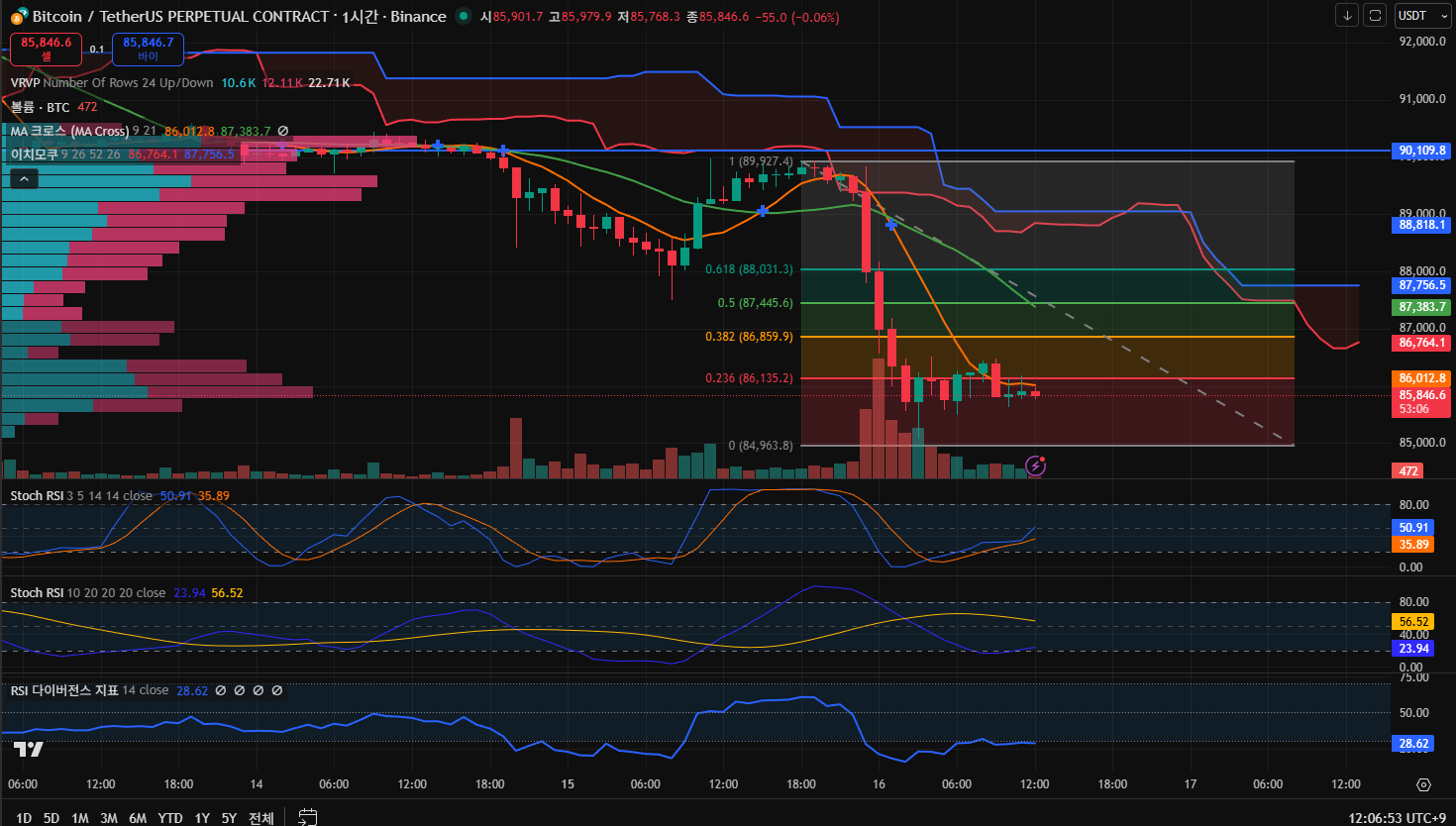This screenshot has height=826, width=1456.
Task: Select the 전체 (all) time range
Action: (x=261, y=817)
